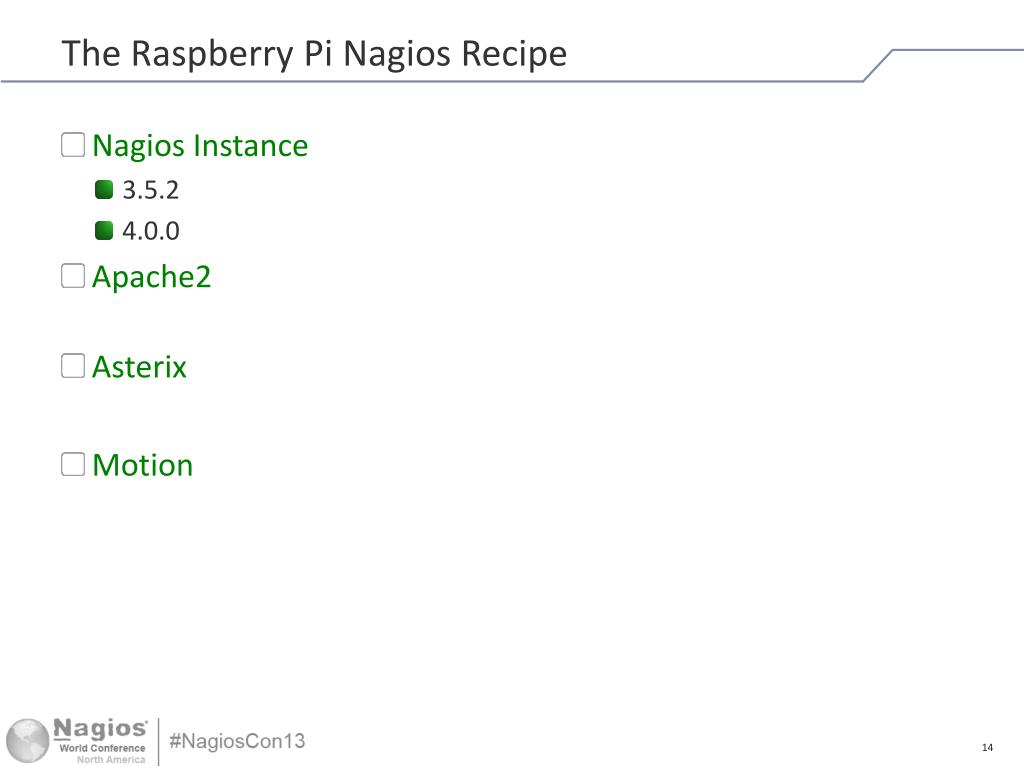Click the North America footer text

tap(111, 760)
